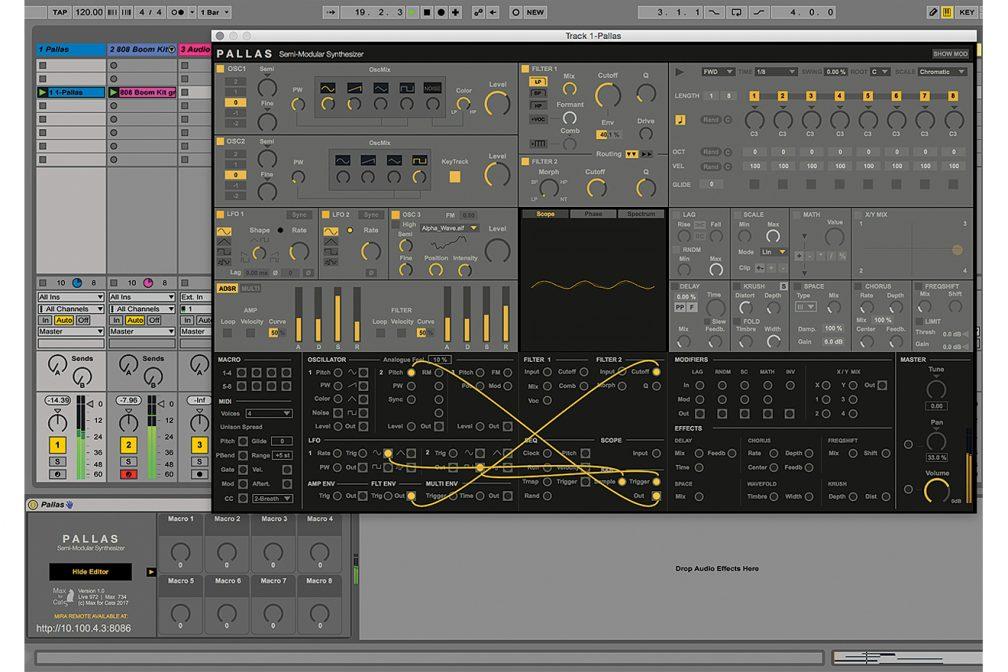1008x672 pixels.
Task: Toggle FILTER 2 enable square
Action: (x=525, y=161)
